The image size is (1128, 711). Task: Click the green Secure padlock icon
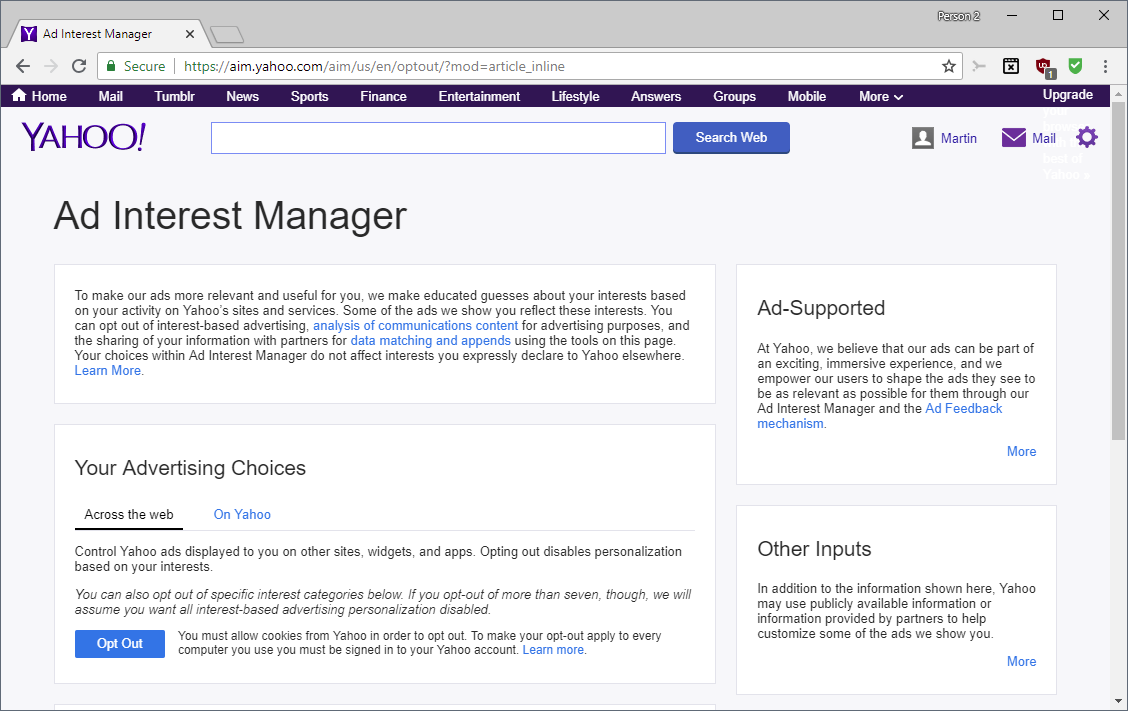click(111, 66)
